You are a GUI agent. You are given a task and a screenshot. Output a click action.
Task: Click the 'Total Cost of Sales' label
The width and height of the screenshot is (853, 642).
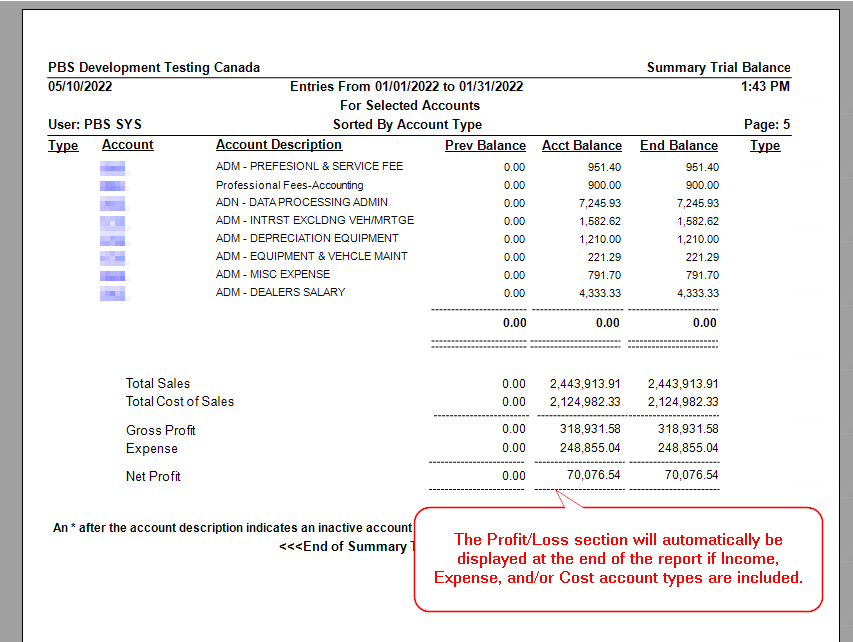click(x=180, y=402)
